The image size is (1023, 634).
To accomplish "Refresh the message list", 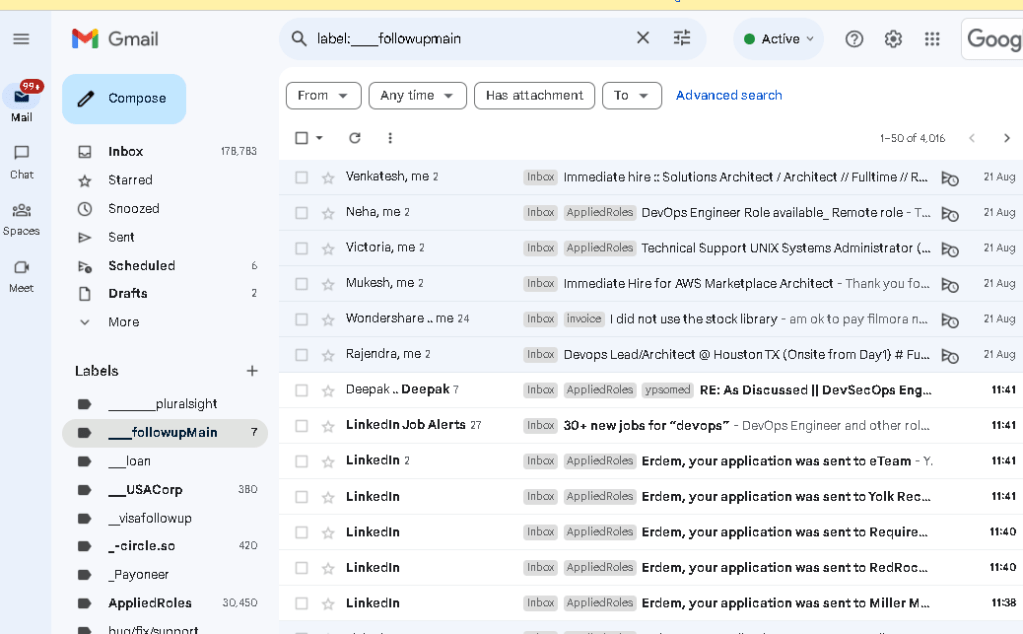I will pos(355,138).
